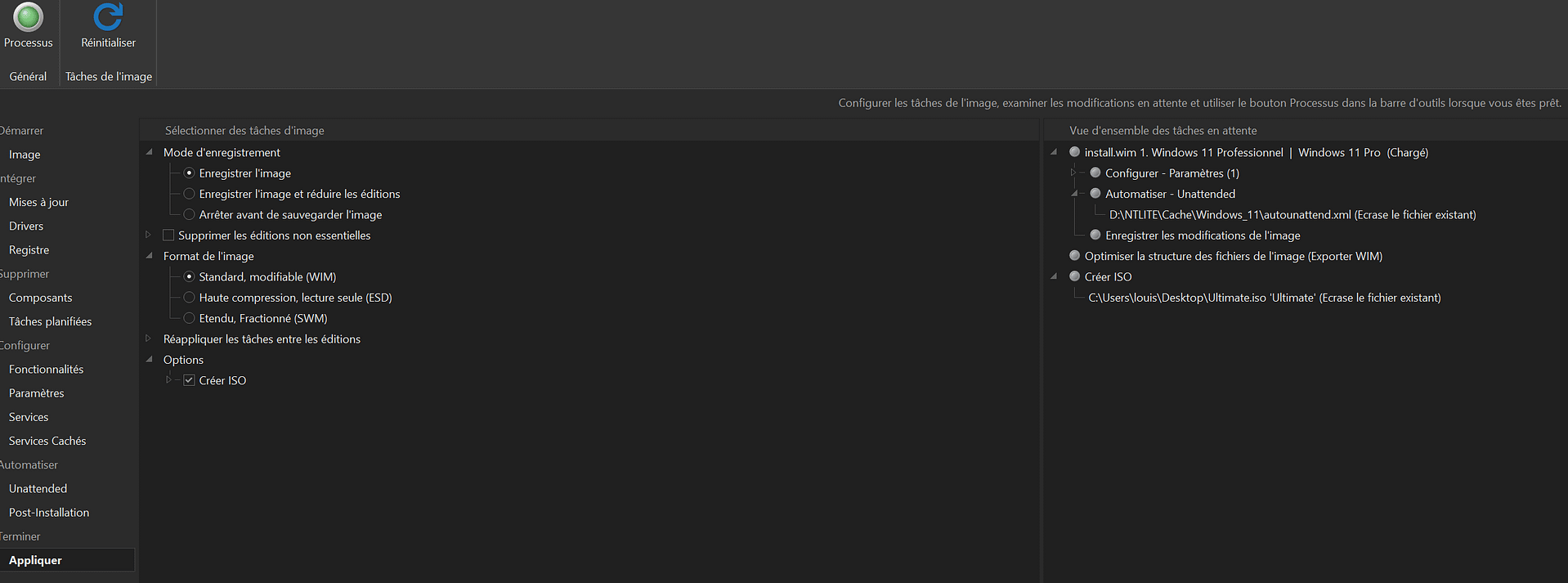Click bullet icon beside Configurer - Paramètres

pos(1095,173)
